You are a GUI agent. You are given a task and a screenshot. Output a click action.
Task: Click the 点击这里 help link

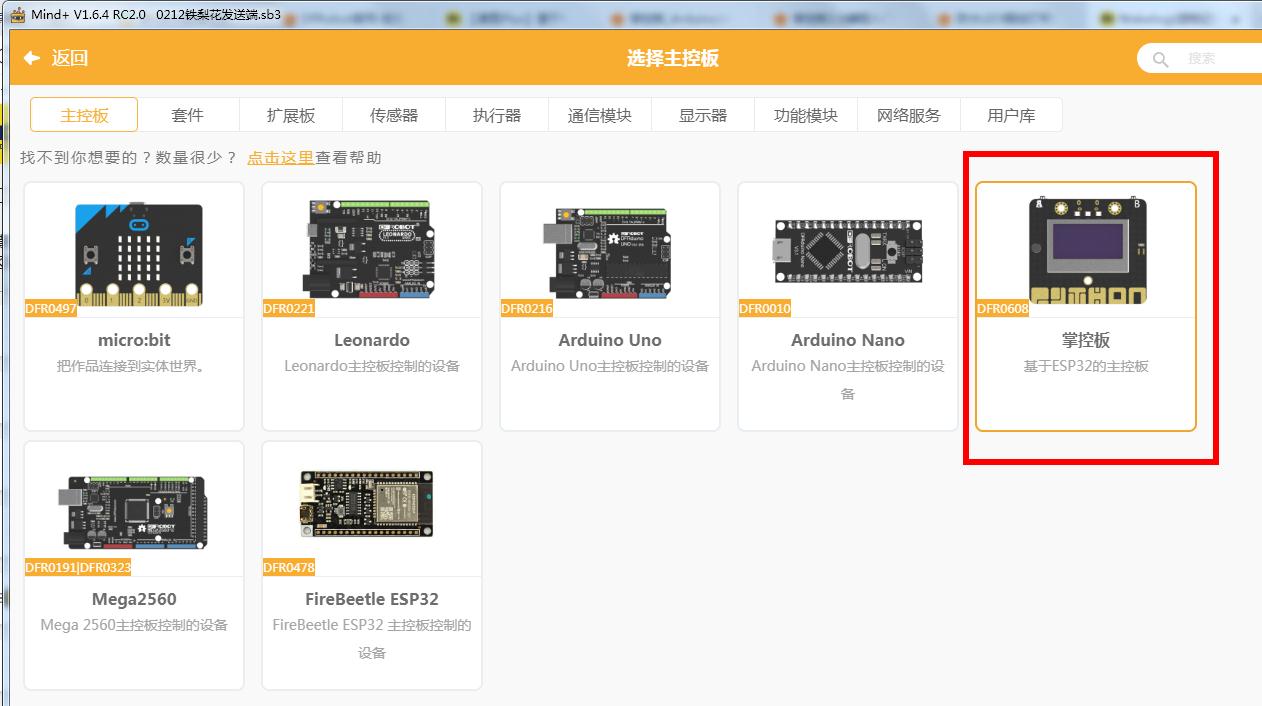(281, 157)
